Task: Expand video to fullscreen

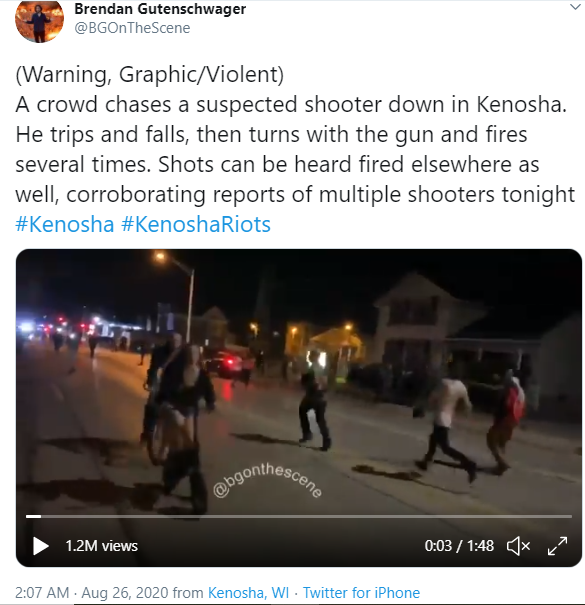Action: click(x=557, y=546)
